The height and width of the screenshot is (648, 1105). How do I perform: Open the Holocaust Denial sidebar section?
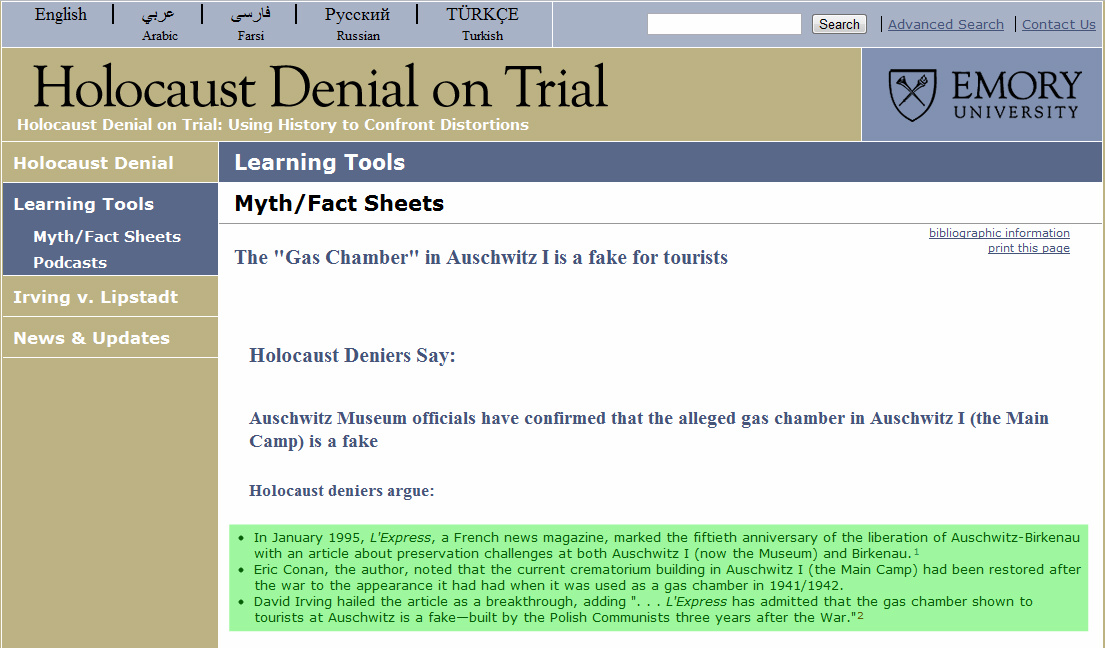[x=93, y=163]
